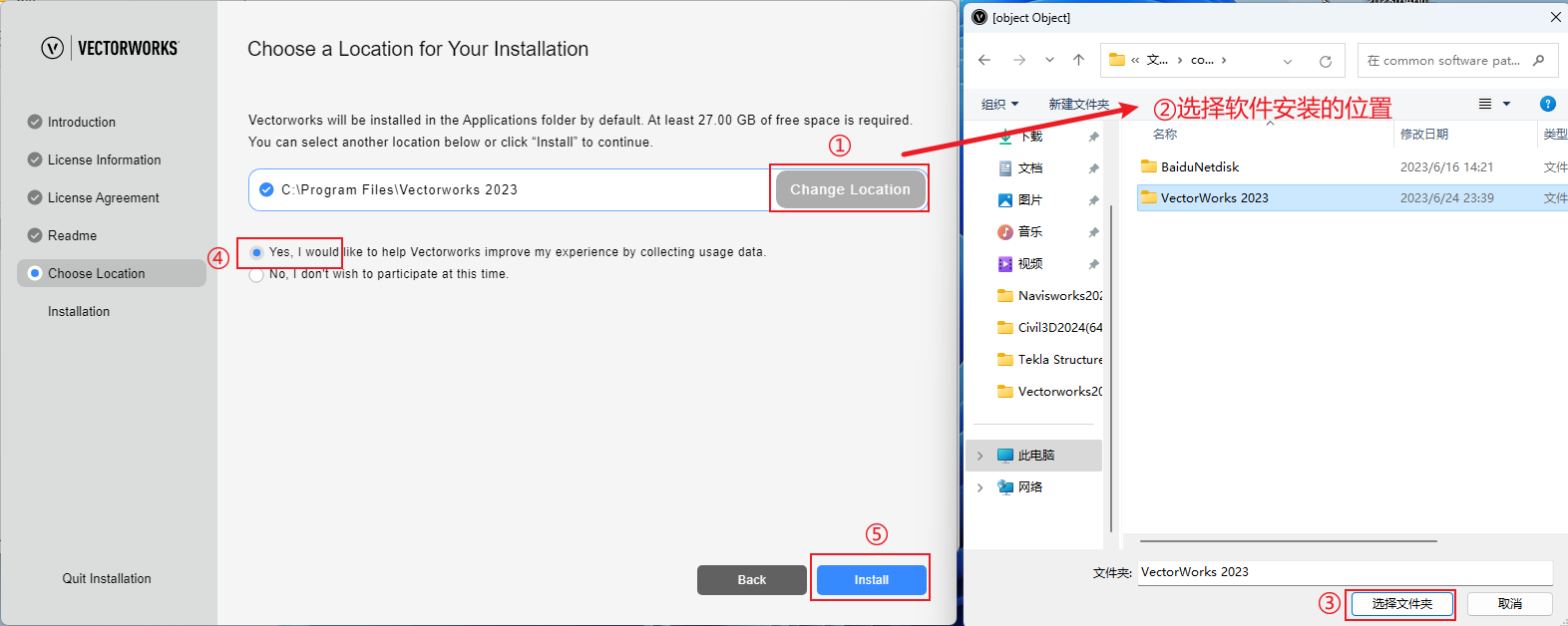Click the pin icon beside 视频
Viewport: 1568px width, 626px height.
click(x=1094, y=264)
